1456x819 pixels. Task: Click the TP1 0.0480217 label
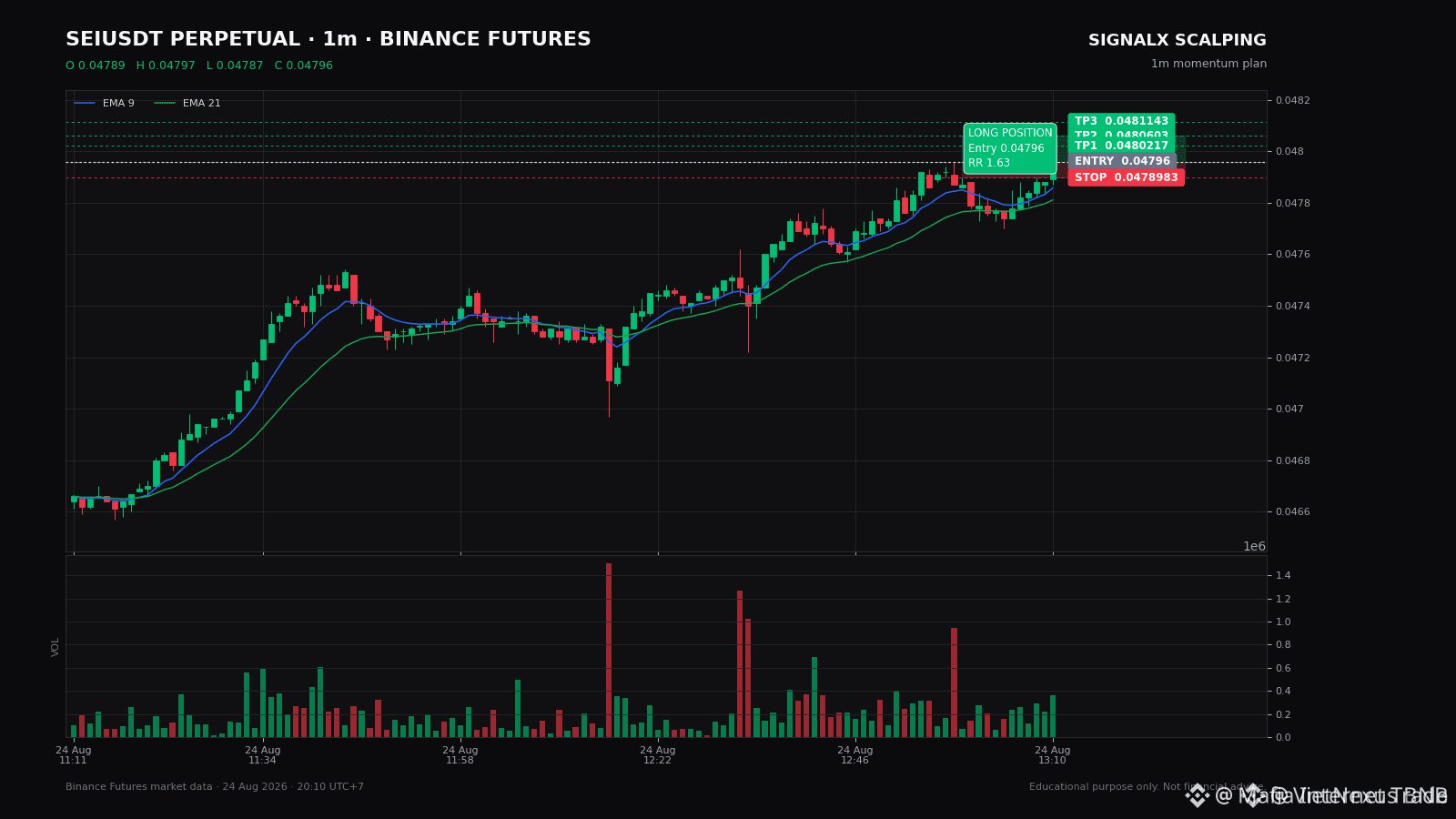tap(1121, 146)
